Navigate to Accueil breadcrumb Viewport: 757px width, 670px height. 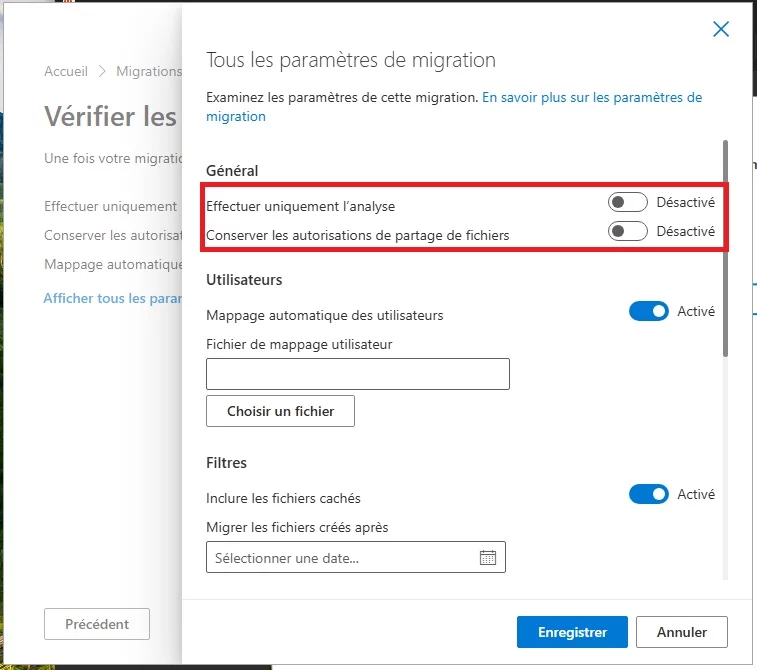tap(66, 71)
